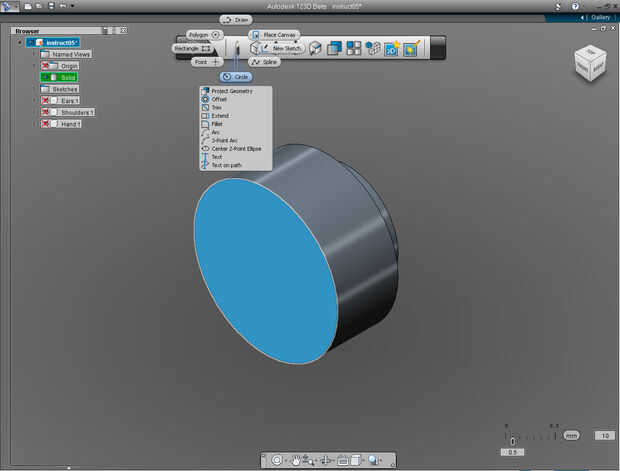The image size is (620, 471).
Task: Click the navigation wheel icon in bottom bar
Action: pos(277,460)
